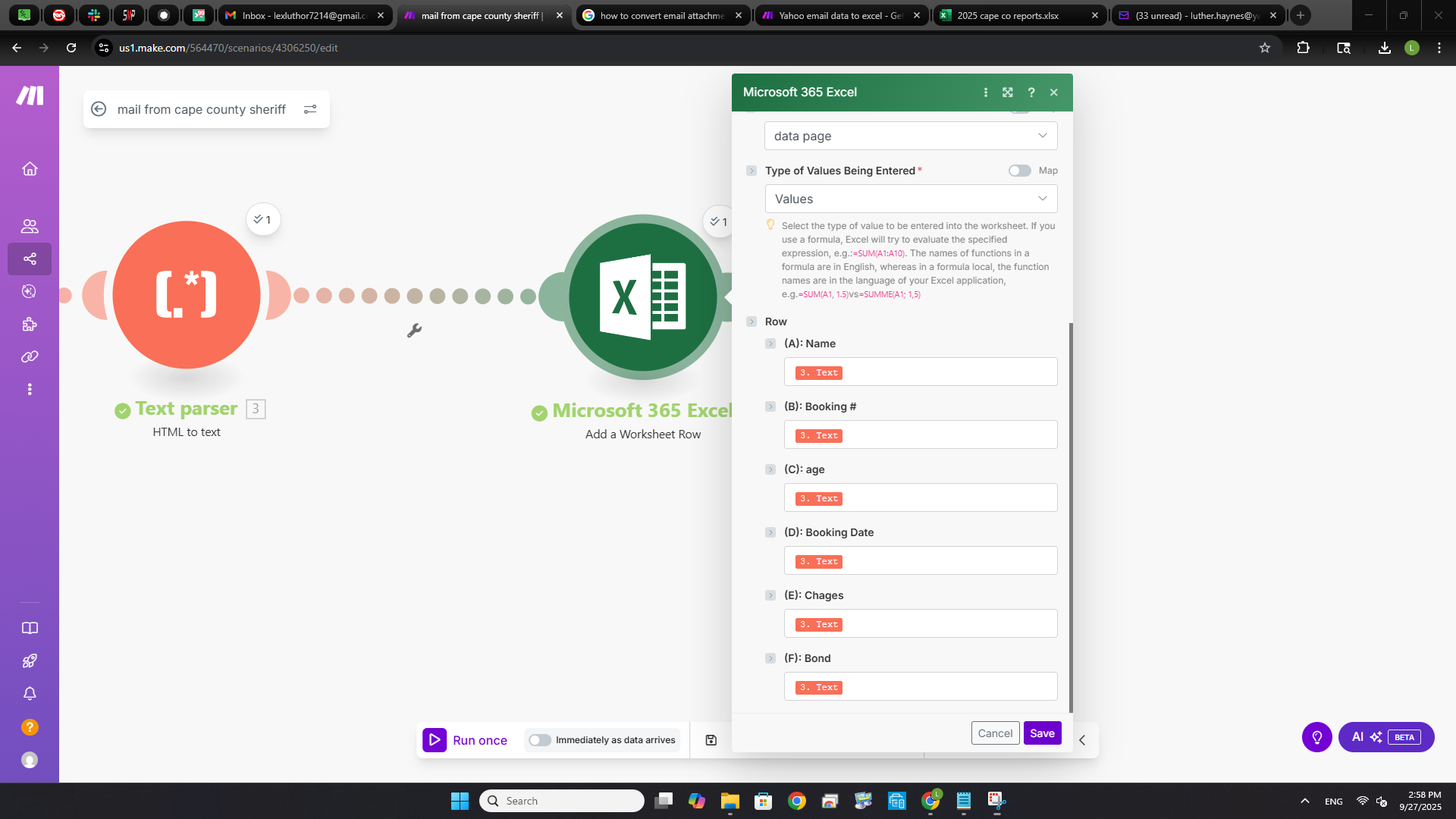The height and width of the screenshot is (819, 1456).
Task: Click the Text parser module icon
Action: 187,295
